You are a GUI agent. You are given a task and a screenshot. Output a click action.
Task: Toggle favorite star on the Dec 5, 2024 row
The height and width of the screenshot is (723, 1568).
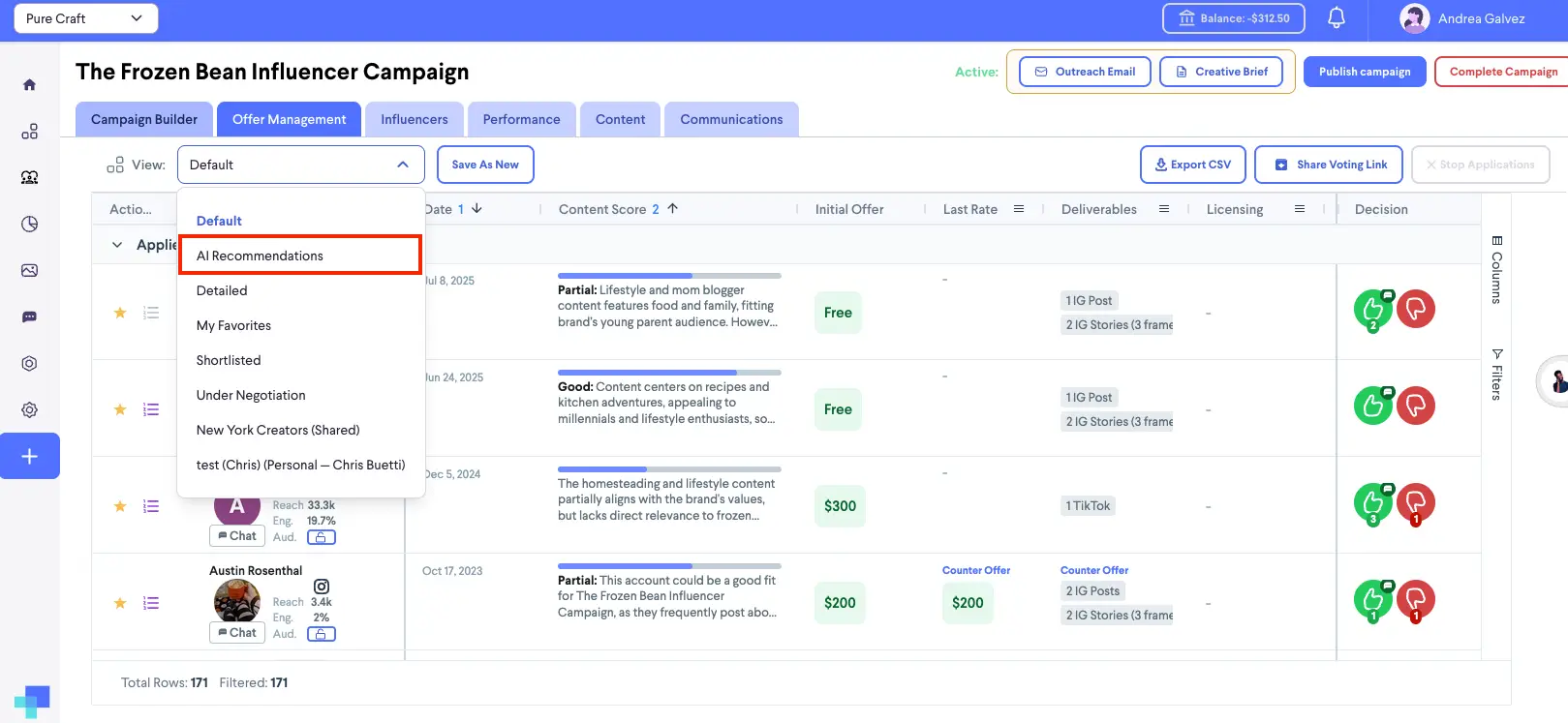coord(120,506)
